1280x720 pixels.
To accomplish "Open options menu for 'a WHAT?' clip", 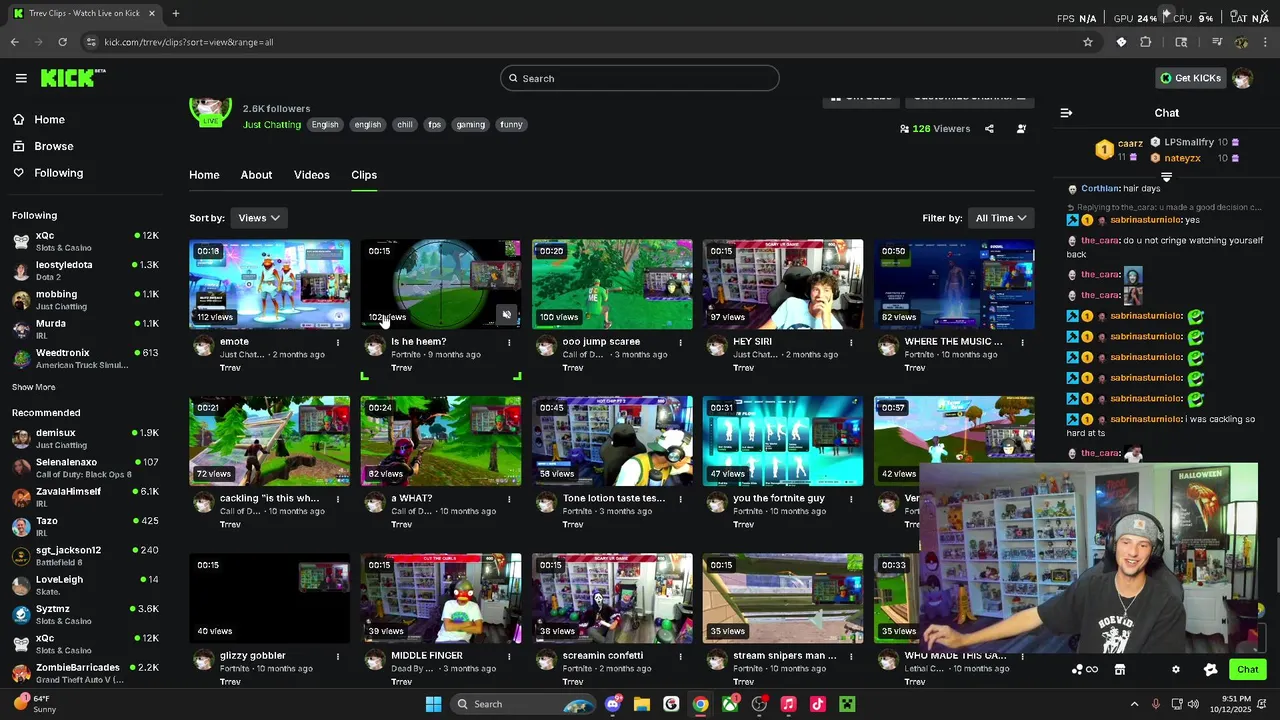I will coord(509,498).
